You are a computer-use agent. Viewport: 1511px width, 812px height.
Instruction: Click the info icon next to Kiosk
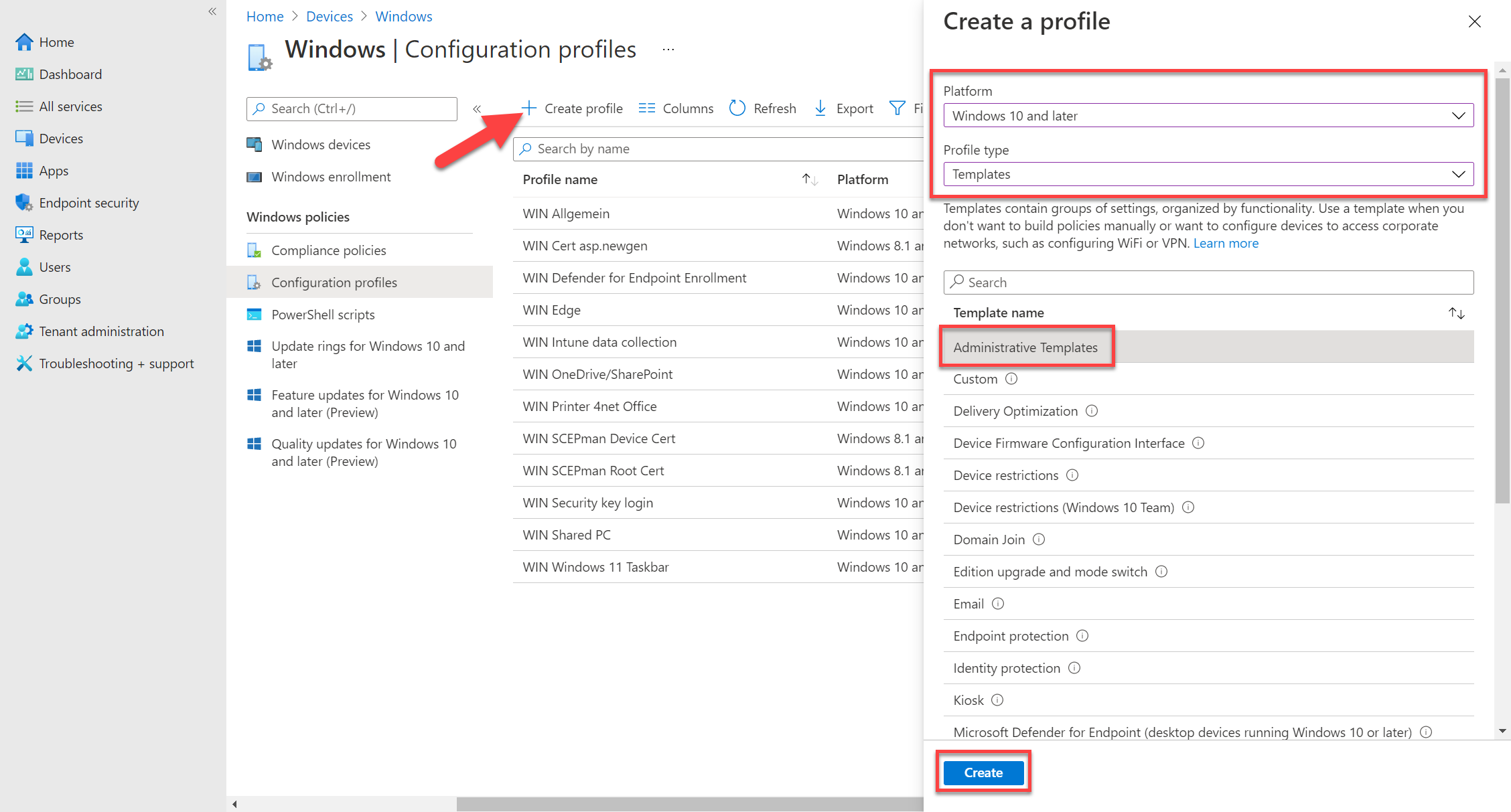tap(997, 700)
